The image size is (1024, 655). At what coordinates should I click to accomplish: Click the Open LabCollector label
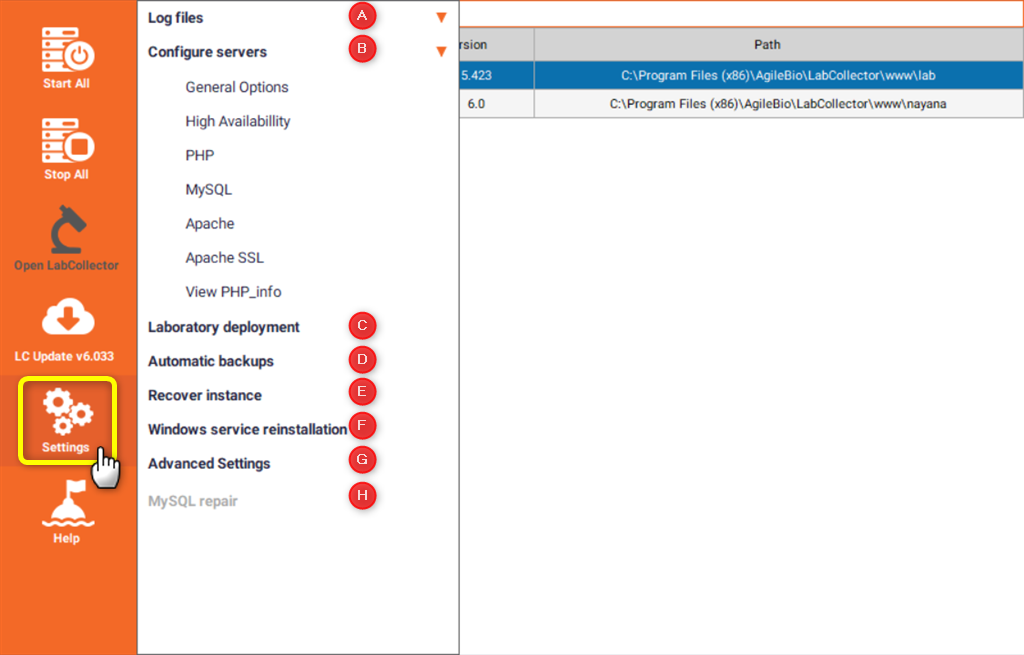point(67,265)
